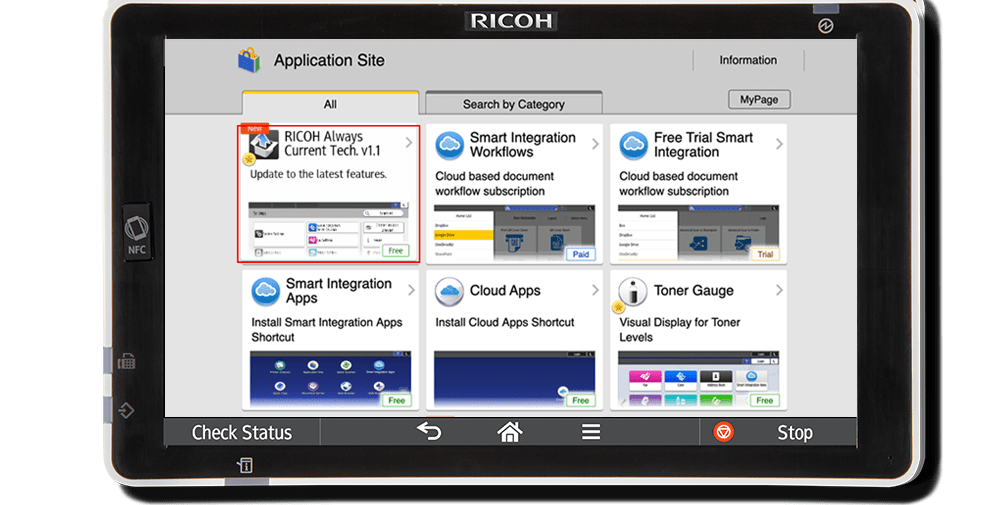
Task: Tap the Smart Integration Workflows cloud icon
Action: (450, 145)
